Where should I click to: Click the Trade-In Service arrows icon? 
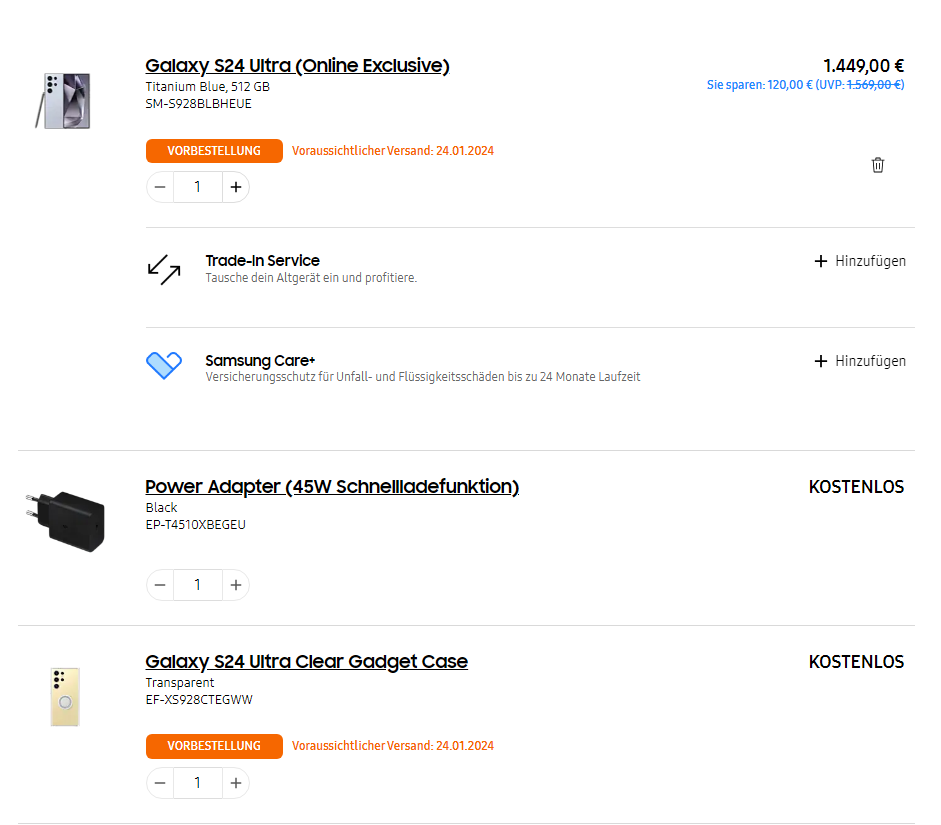click(x=164, y=268)
